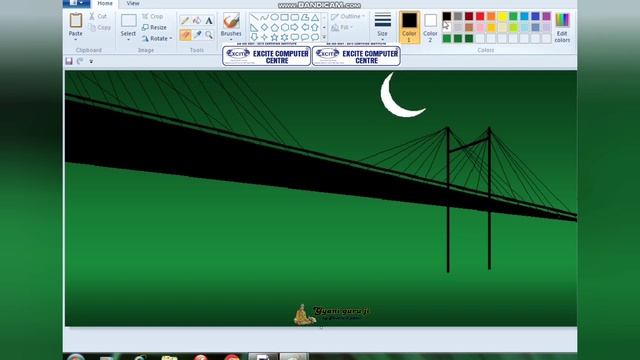640x360 pixels.
Task: Choose the Up arrow shape
Action: [315, 27]
